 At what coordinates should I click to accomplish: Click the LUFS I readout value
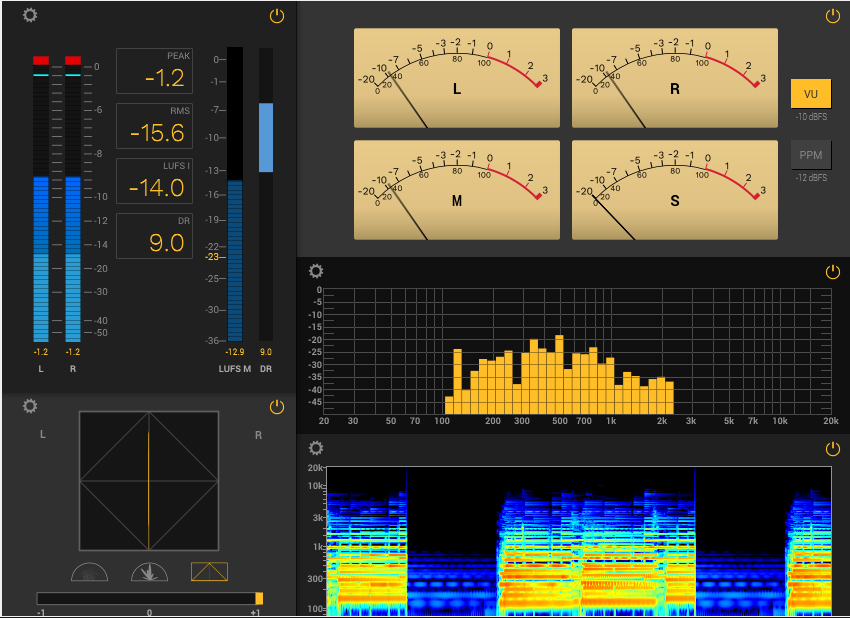pos(154,187)
